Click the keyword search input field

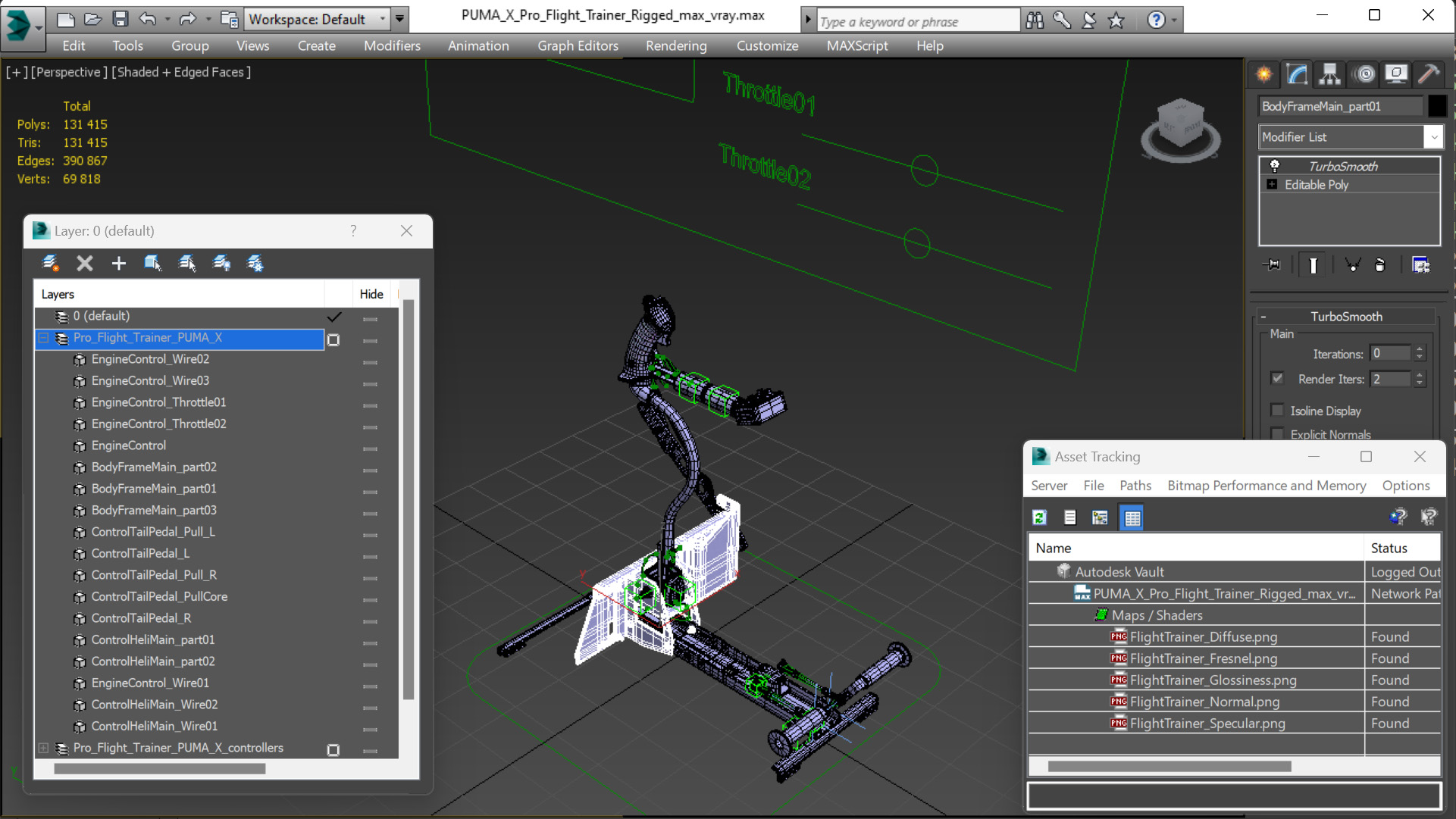point(918,21)
